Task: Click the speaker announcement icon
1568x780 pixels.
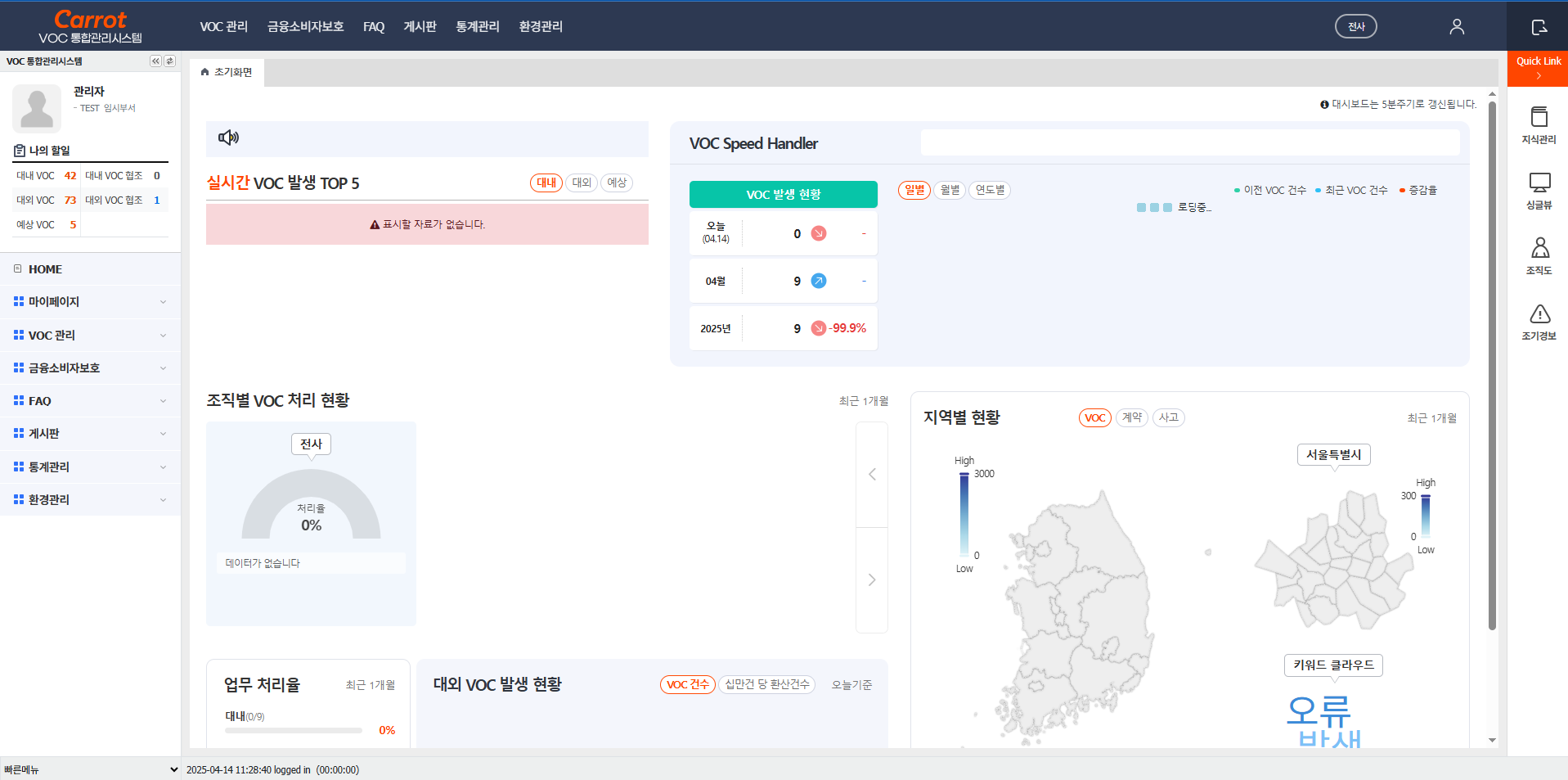Action: (228, 138)
